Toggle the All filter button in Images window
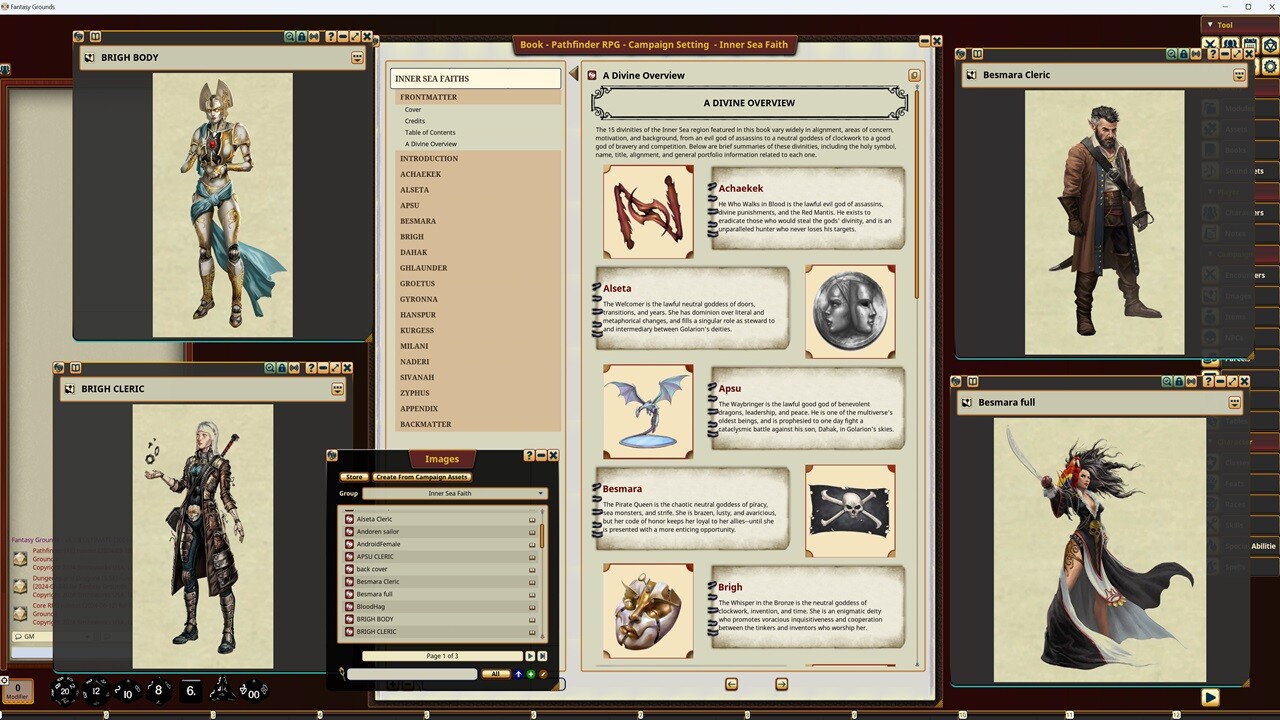The height and width of the screenshot is (720, 1280). click(496, 673)
